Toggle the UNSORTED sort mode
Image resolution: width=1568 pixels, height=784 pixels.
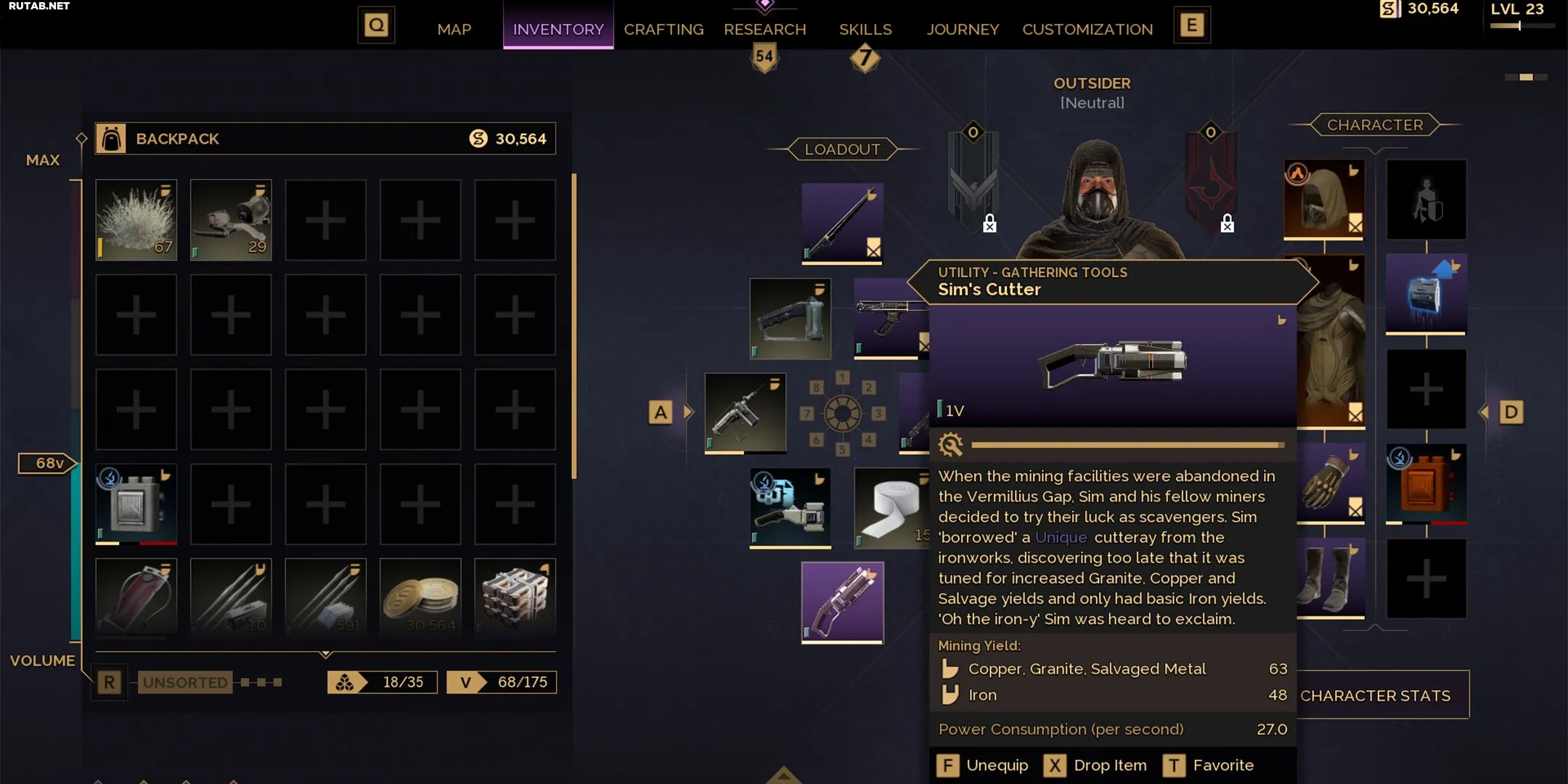184,682
